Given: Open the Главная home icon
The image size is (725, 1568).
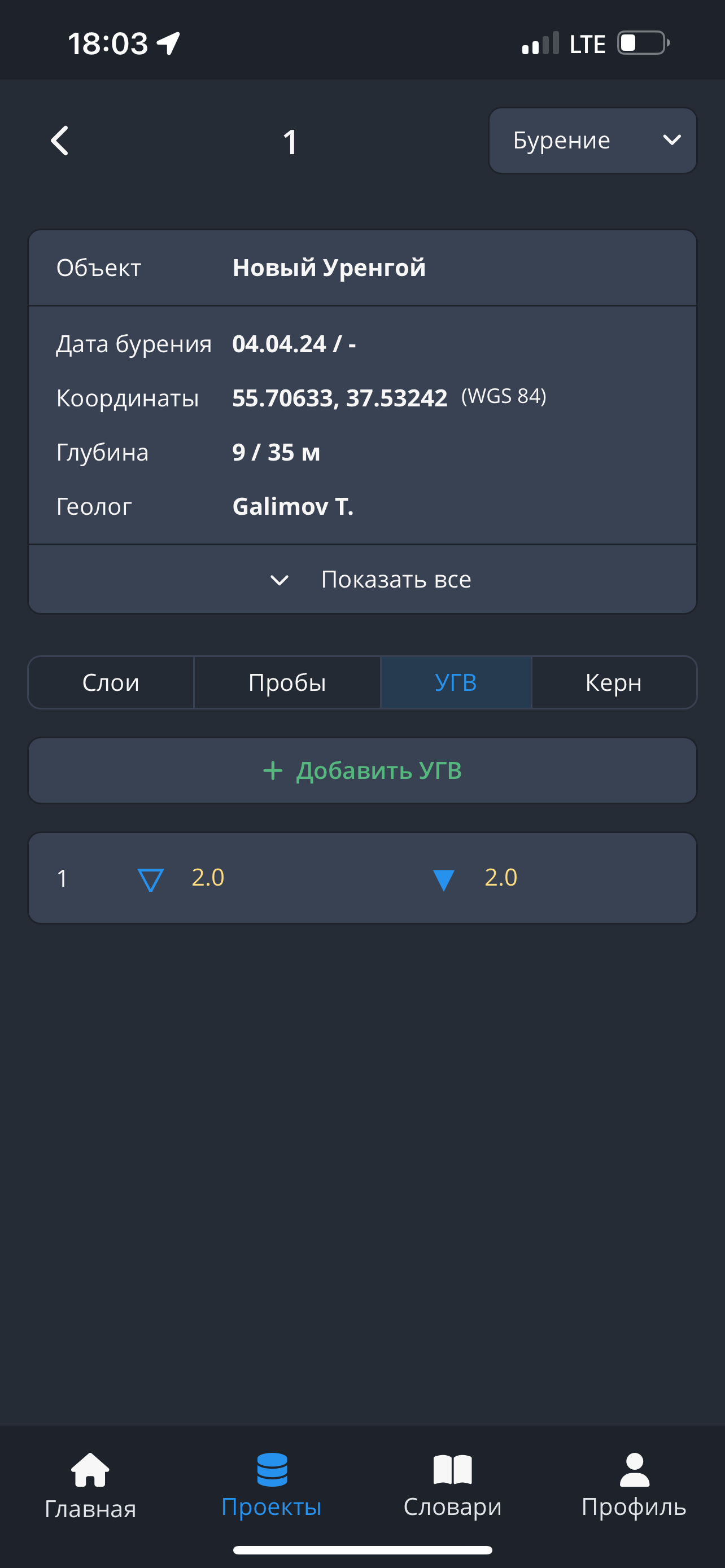Looking at the screenshot, I should pyautogui.click(x=90, y=1469).
